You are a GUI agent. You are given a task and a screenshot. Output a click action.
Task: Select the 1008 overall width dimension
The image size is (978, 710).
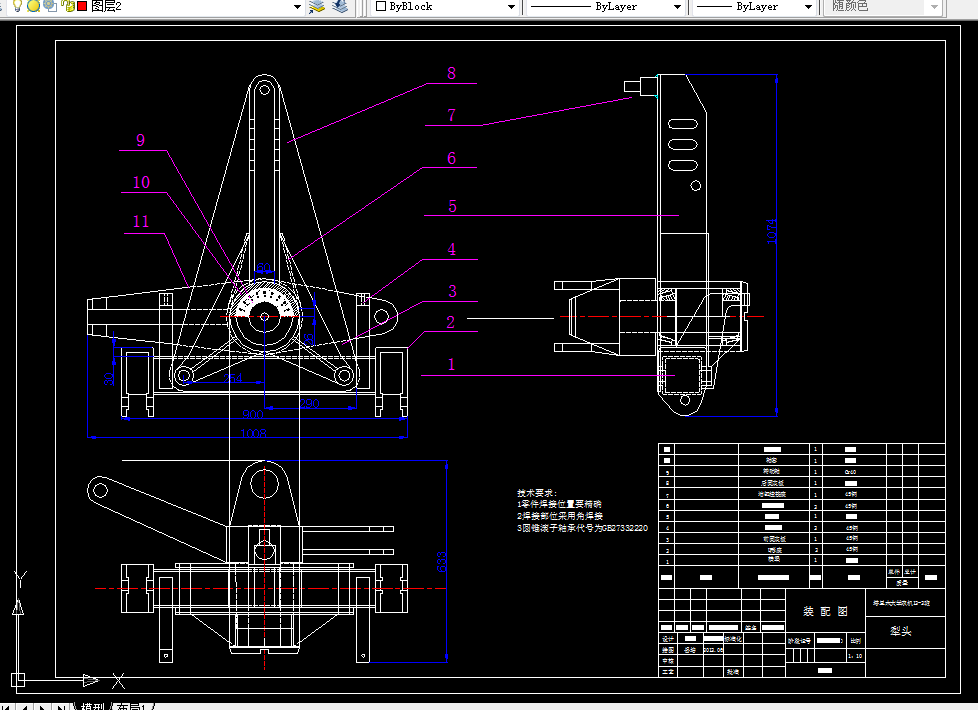pos(253,433)
